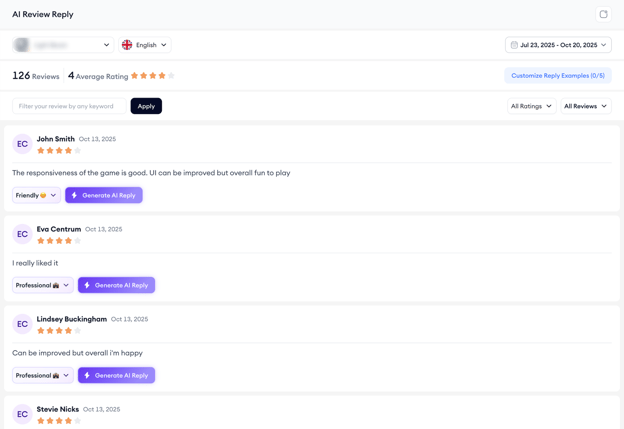The height and width of the screenshot is (429, 624).
Task: Click Eva Centrum's EC avatar
Action: point(22,234)
